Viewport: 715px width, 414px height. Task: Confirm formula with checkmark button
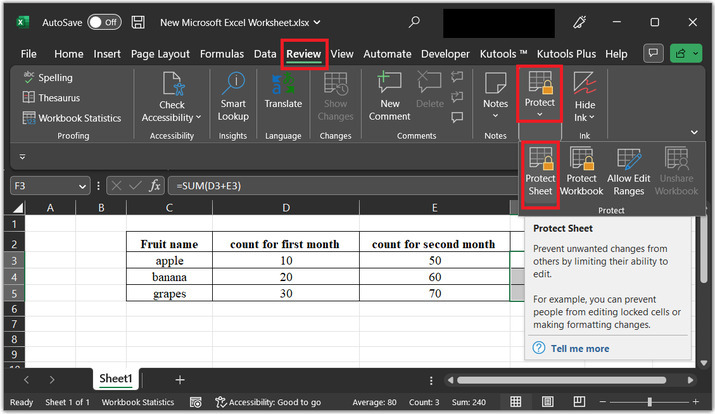coord(135,186)
